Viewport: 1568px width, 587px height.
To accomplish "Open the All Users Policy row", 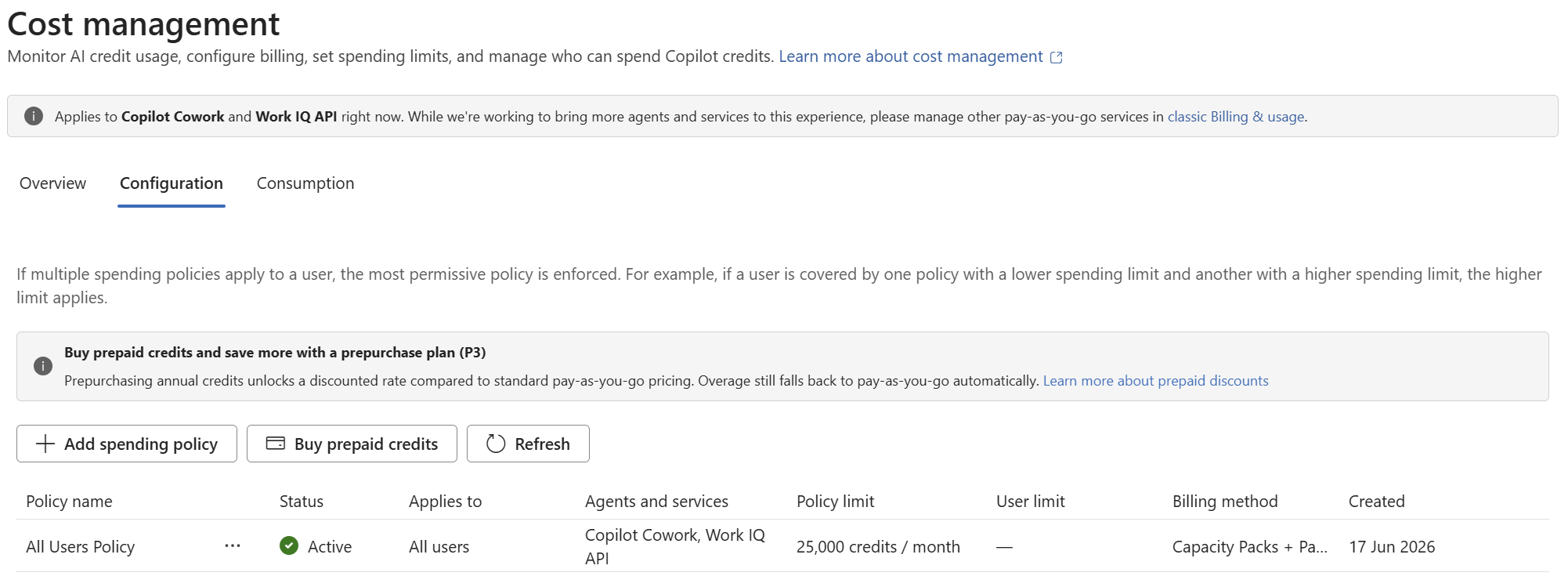I will click(782, 546).
